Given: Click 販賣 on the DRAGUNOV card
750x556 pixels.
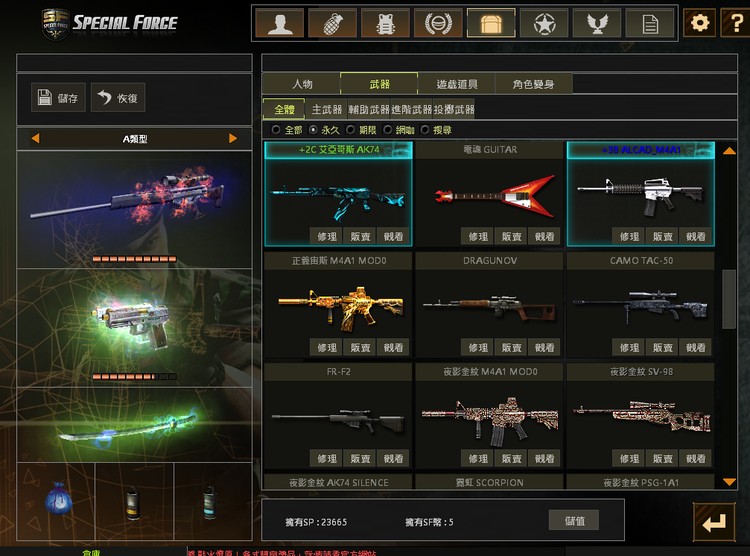Looking at the screenshot, I should coord(511,347).
